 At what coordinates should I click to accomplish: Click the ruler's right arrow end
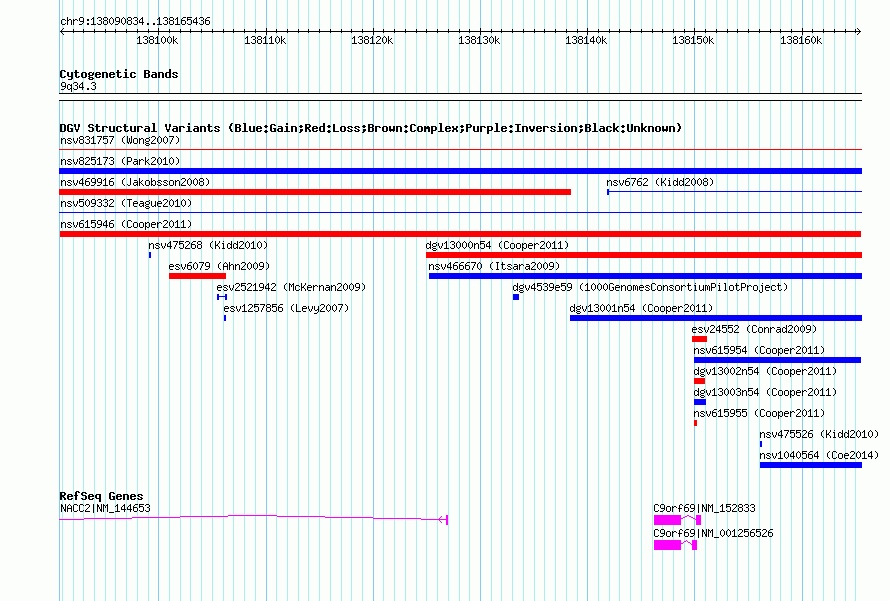[858, 31]
